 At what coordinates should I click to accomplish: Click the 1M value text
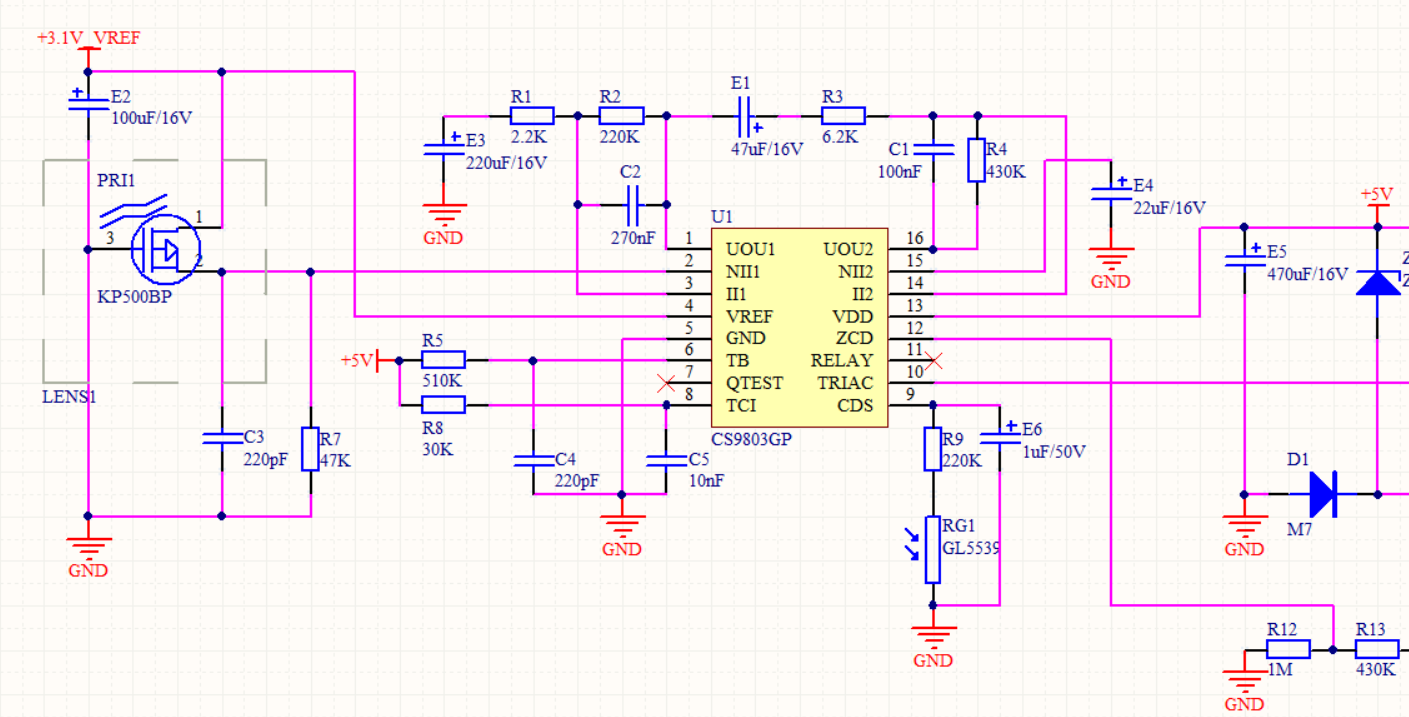1279,670
